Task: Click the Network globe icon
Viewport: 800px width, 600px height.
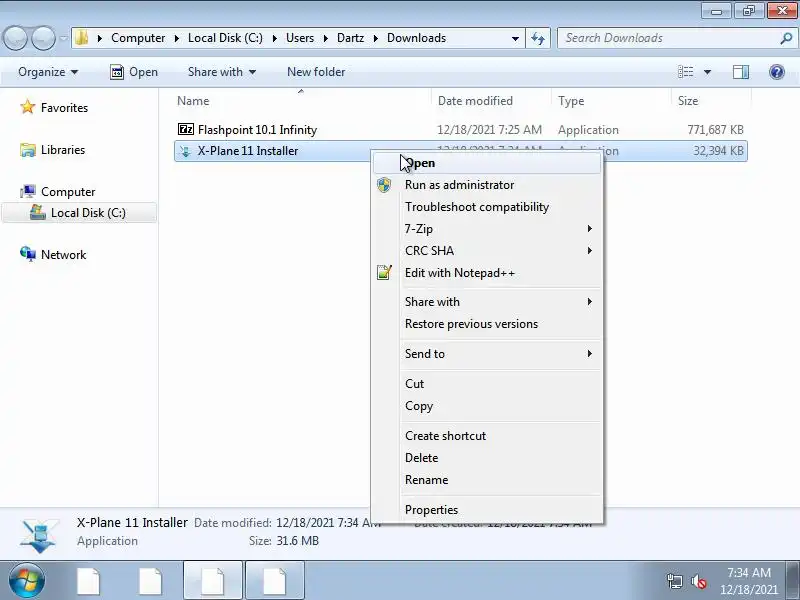Action: click(28, 254)
